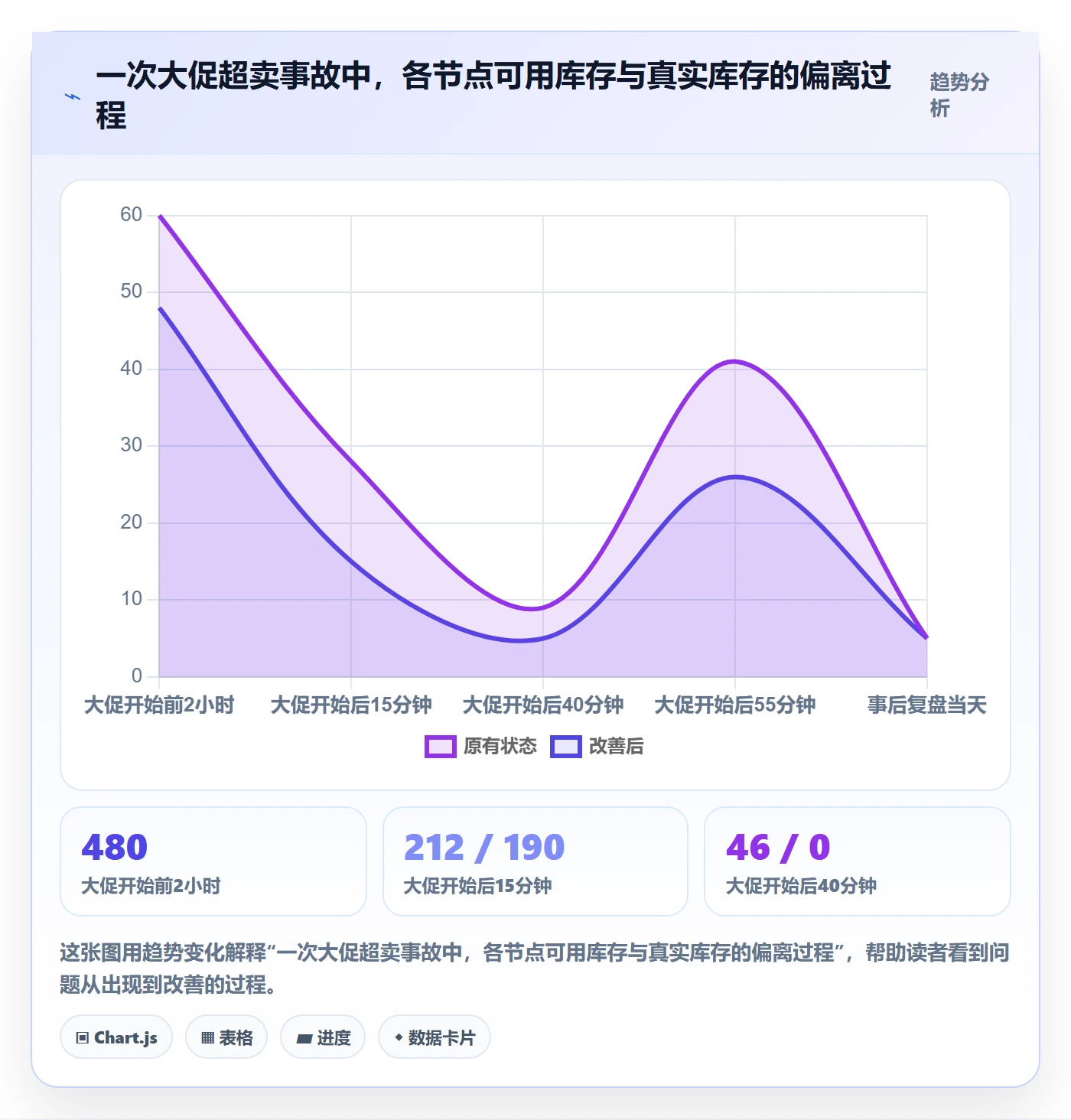Click the 进度 tag chip
This screenshot has width=1071, height=1120.
pyautogui.click(x=323, y=1037)
